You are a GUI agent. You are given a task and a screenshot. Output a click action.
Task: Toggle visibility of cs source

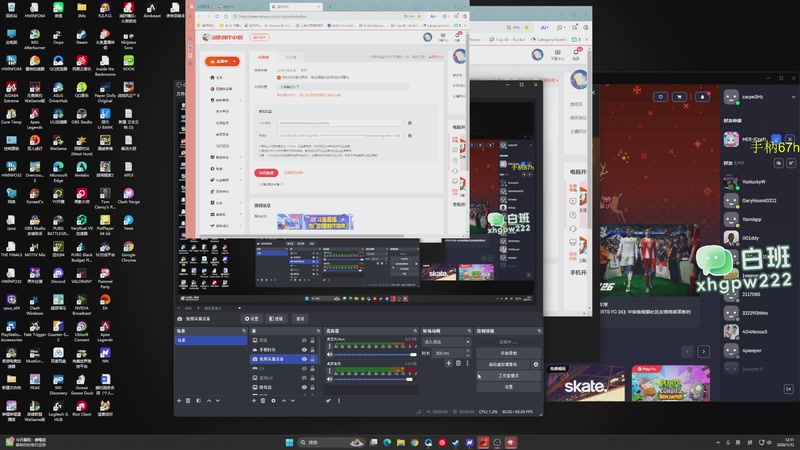pyautogui.click(x=304, y=368)
